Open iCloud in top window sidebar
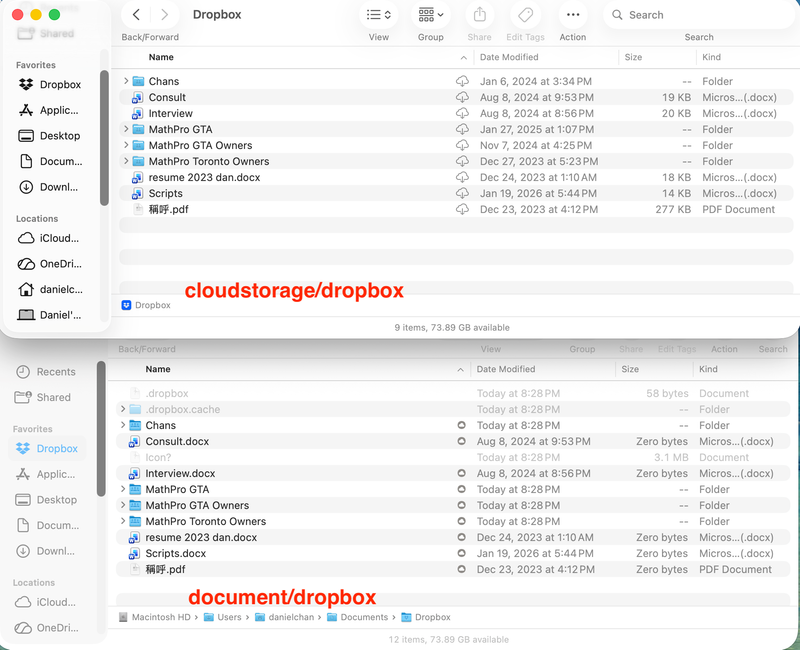 coord(49,238)
